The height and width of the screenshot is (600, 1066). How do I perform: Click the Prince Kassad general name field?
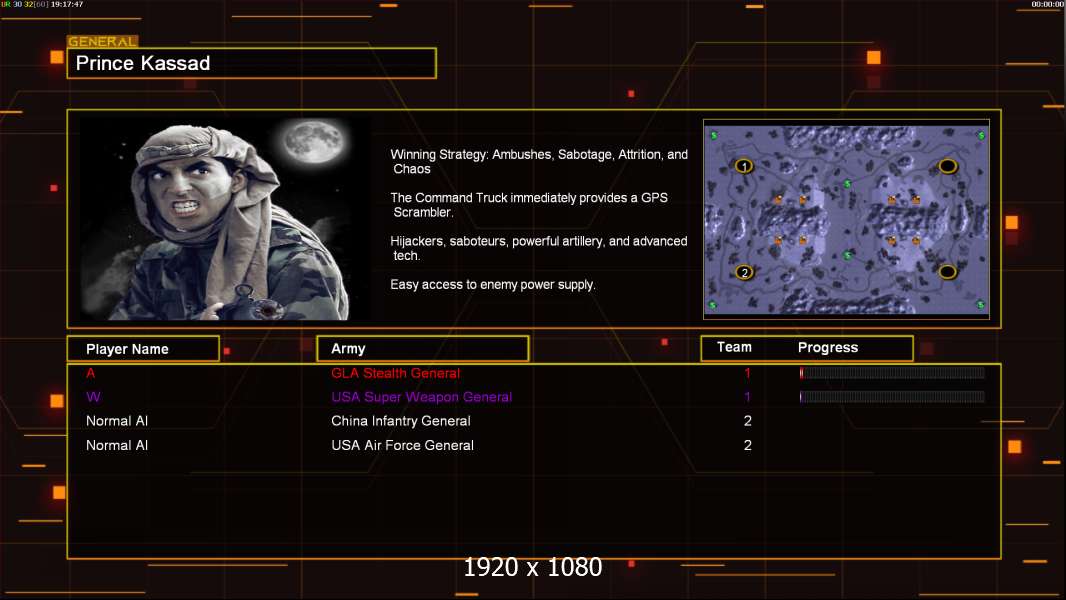coord(252,63)
